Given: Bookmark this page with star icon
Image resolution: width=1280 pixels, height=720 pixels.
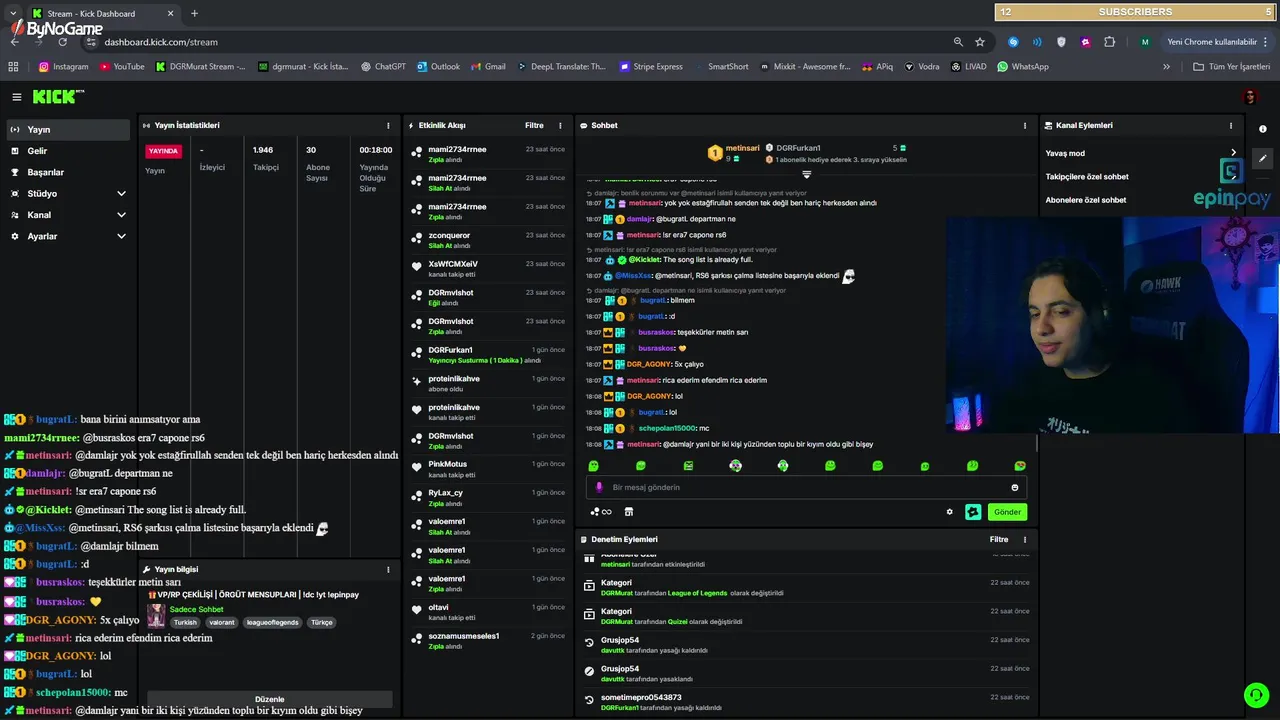Looking at the screenshot, I should click(980, 42).
